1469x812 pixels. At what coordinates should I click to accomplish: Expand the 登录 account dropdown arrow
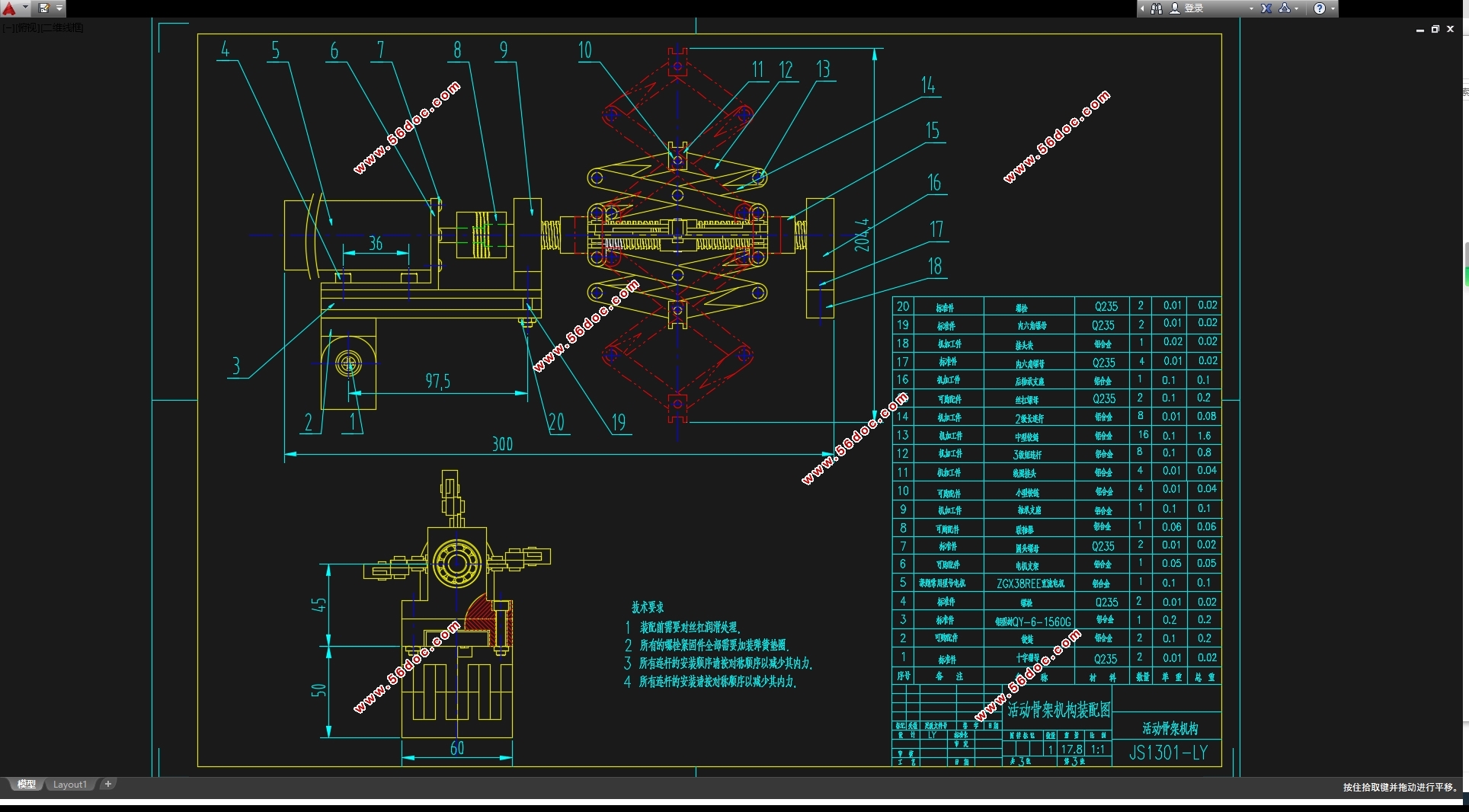1251,8
